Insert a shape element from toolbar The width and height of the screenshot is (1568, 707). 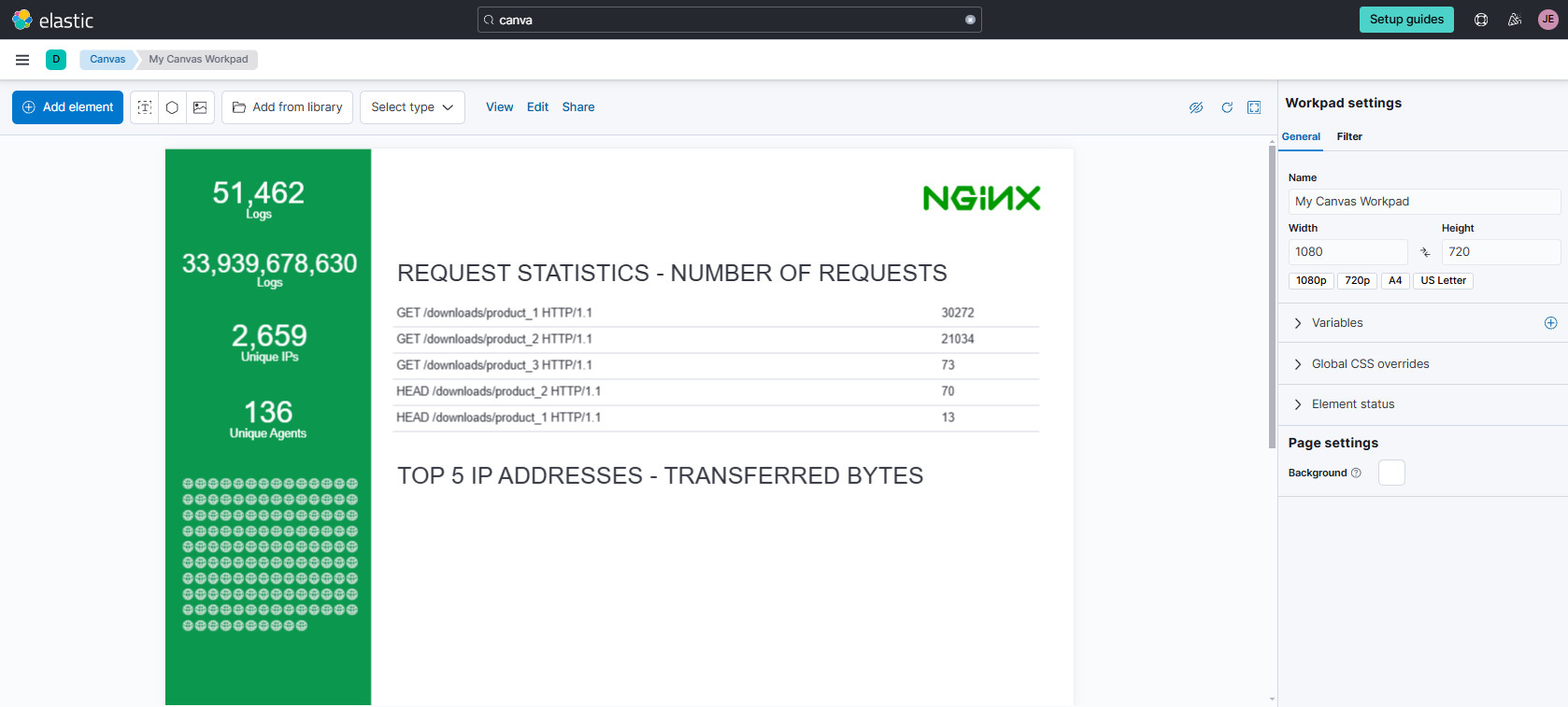[x=172, y=107]
